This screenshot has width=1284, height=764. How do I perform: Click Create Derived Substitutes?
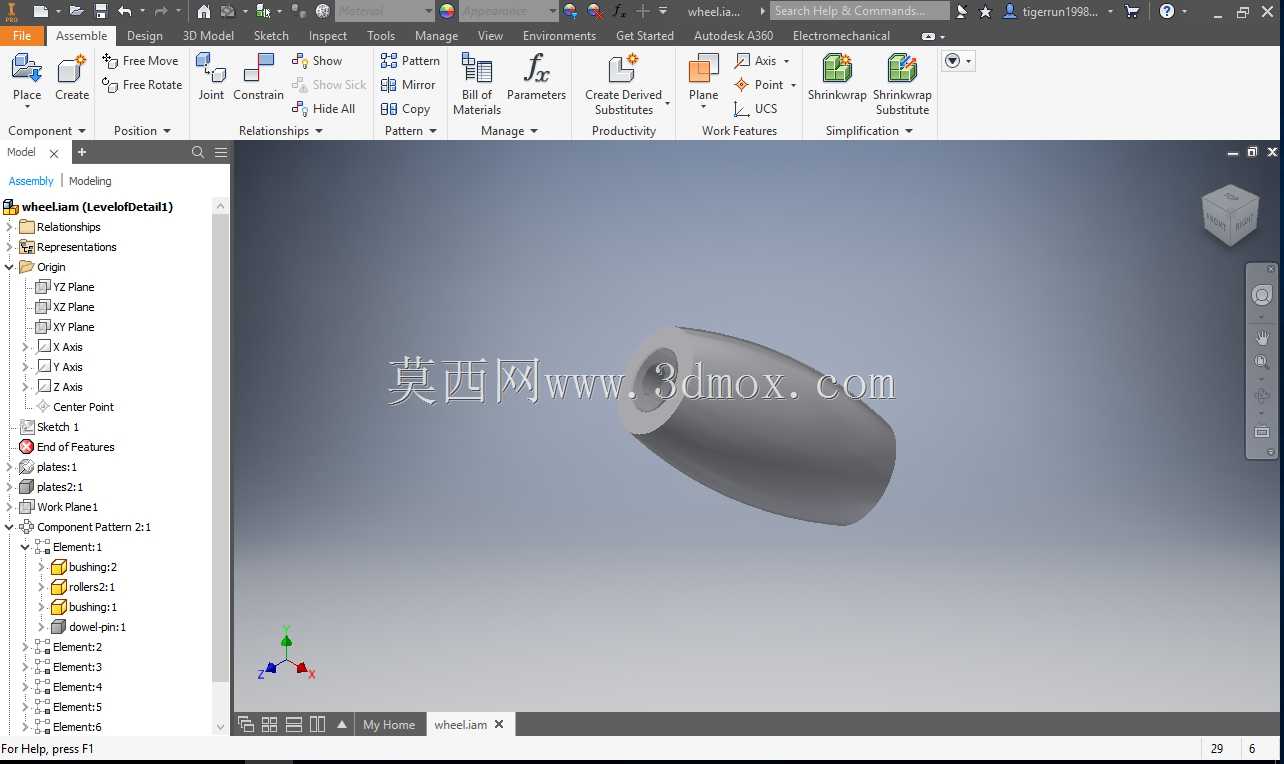[624, 84]
